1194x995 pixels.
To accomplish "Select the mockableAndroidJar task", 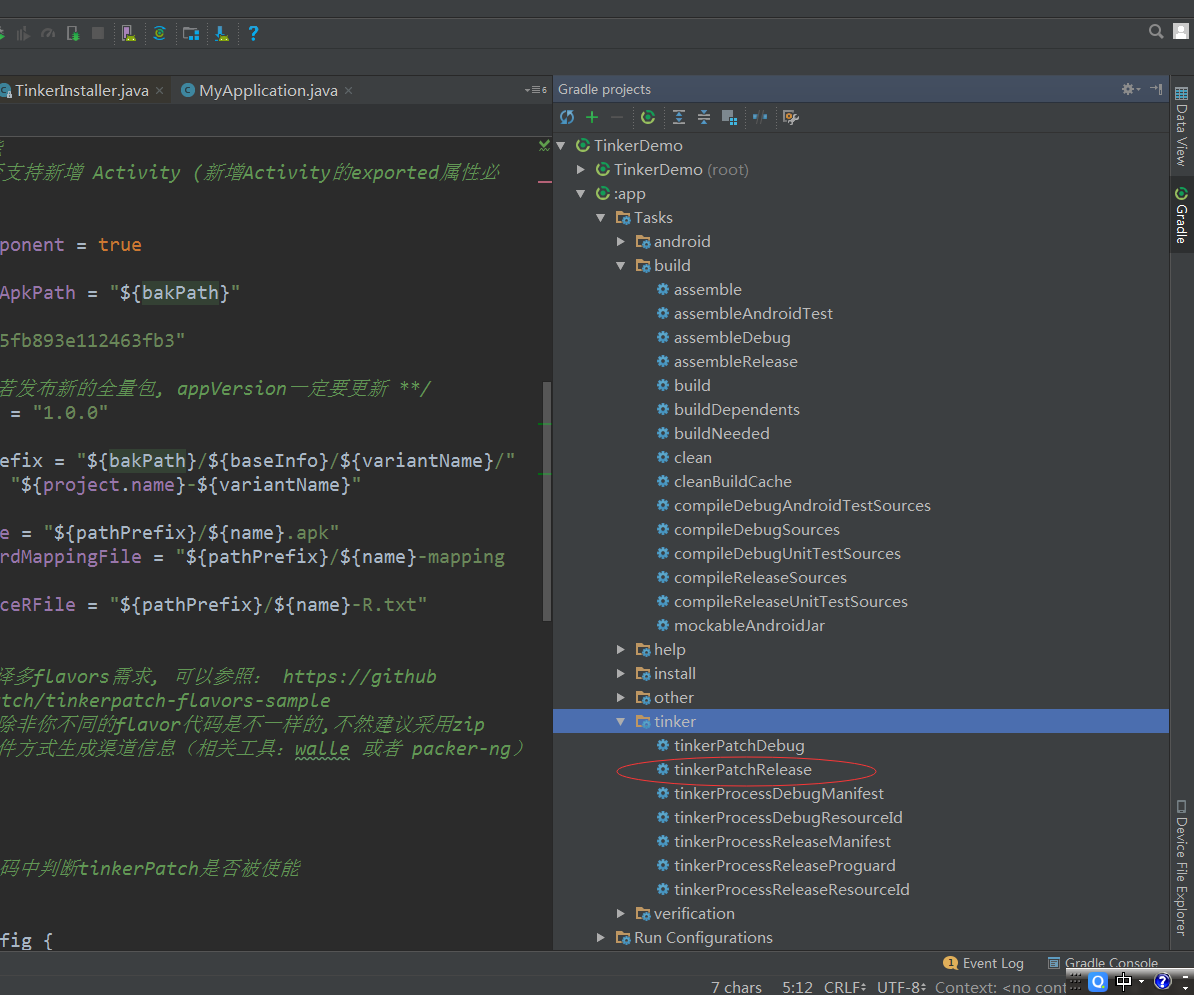I will coord(749,625).
